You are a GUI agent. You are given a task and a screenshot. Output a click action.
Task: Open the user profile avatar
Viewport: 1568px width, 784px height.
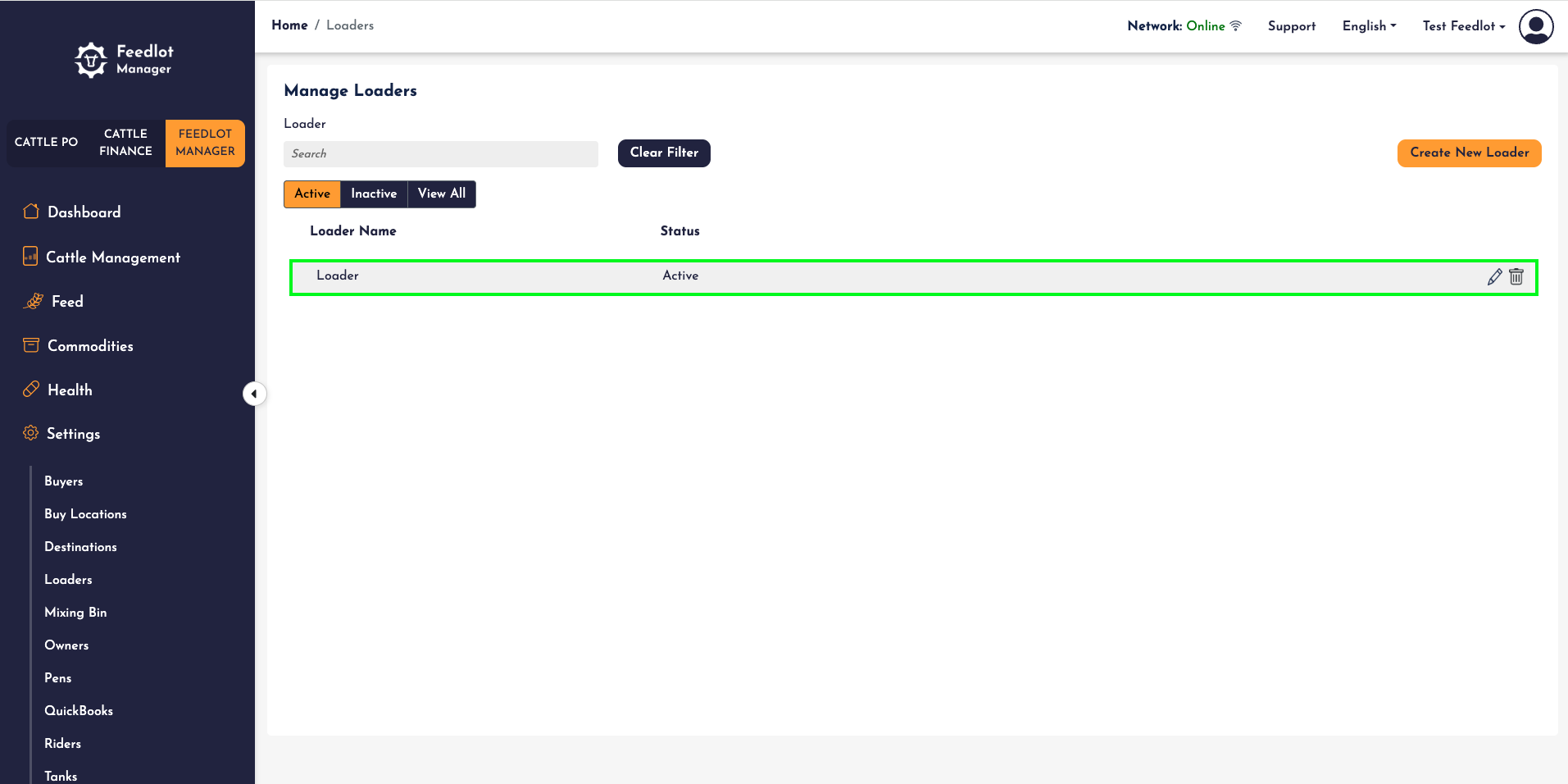(1536, 26)
